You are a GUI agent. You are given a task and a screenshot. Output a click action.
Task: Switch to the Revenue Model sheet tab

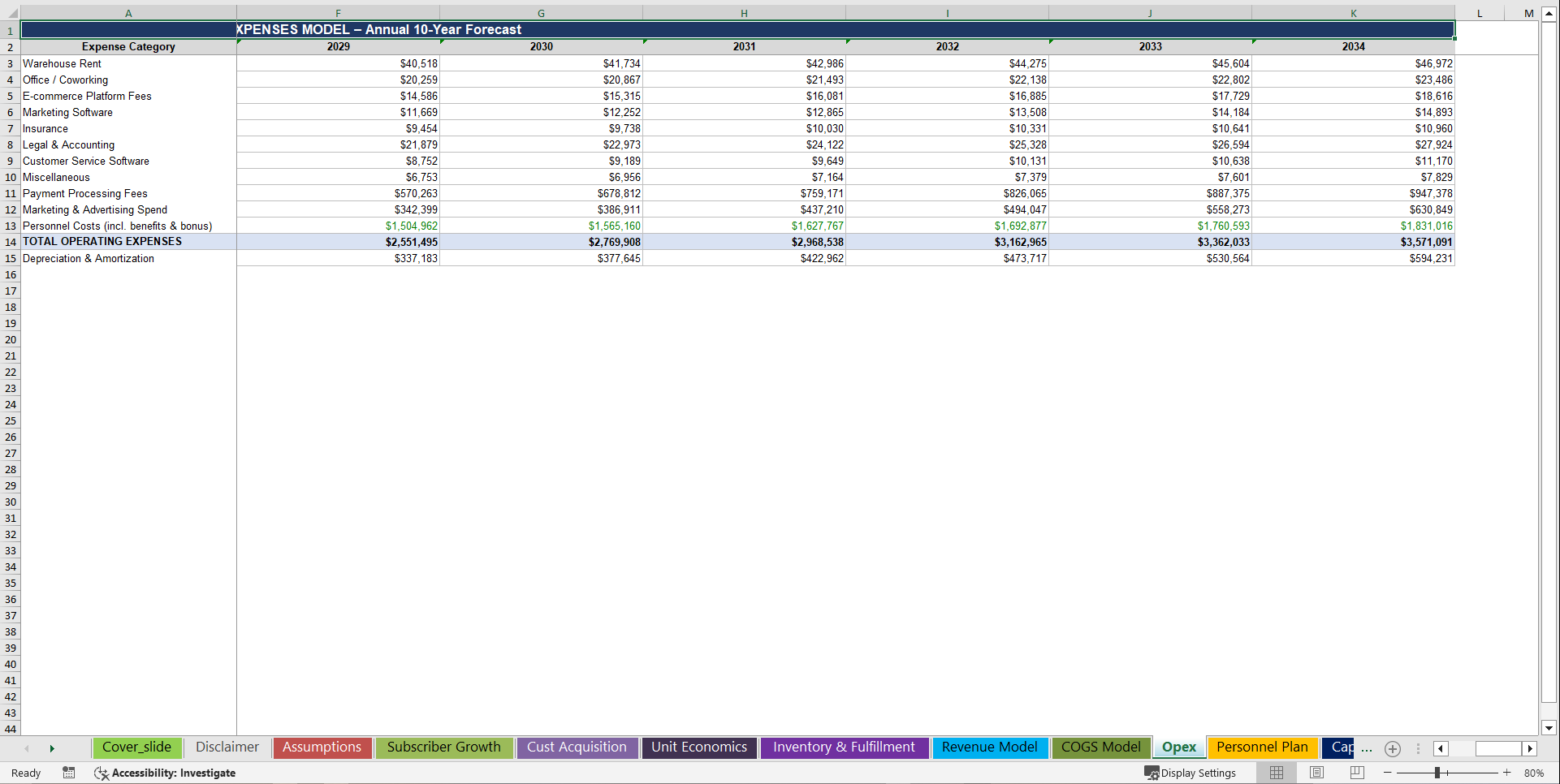(990, 747)
